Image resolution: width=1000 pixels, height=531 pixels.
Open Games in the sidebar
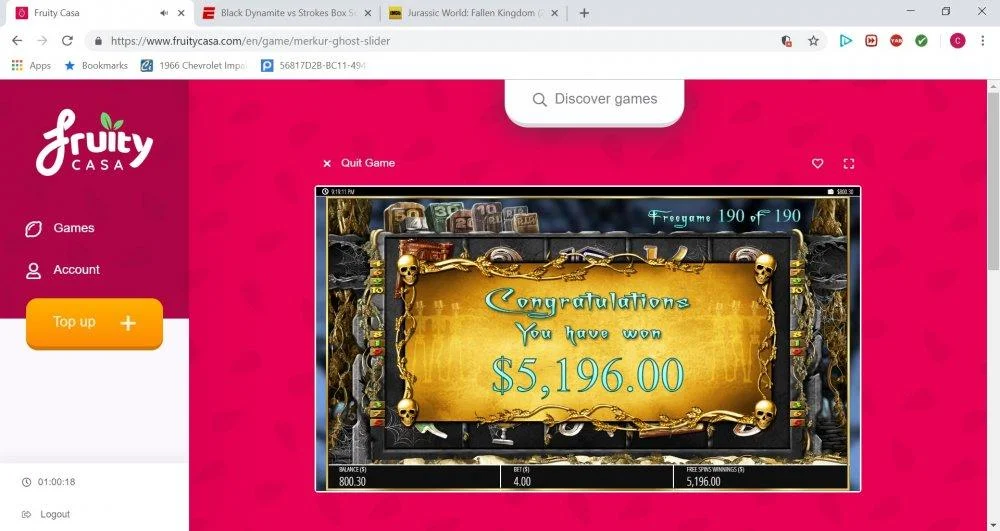59,228
